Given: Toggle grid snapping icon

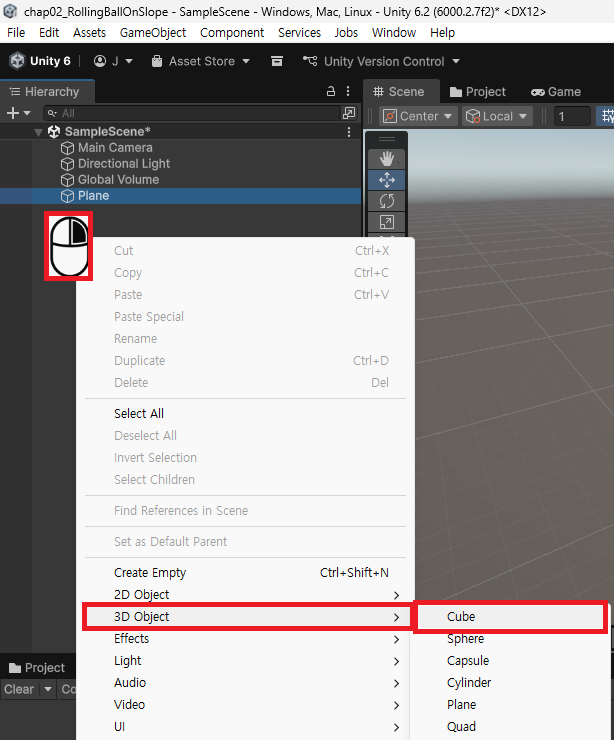Looking at the screenshot, I should (x=606, y=116).
